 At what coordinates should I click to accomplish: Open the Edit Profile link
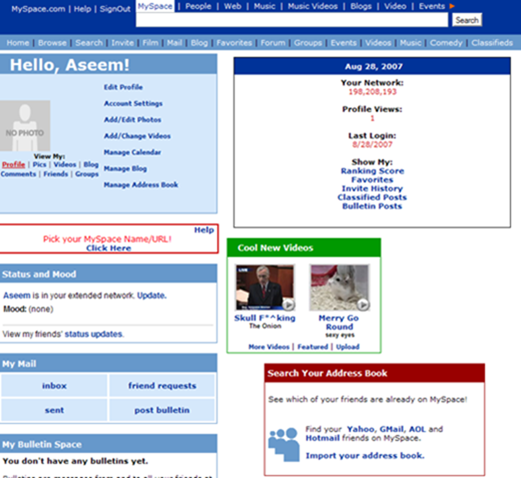123,87
